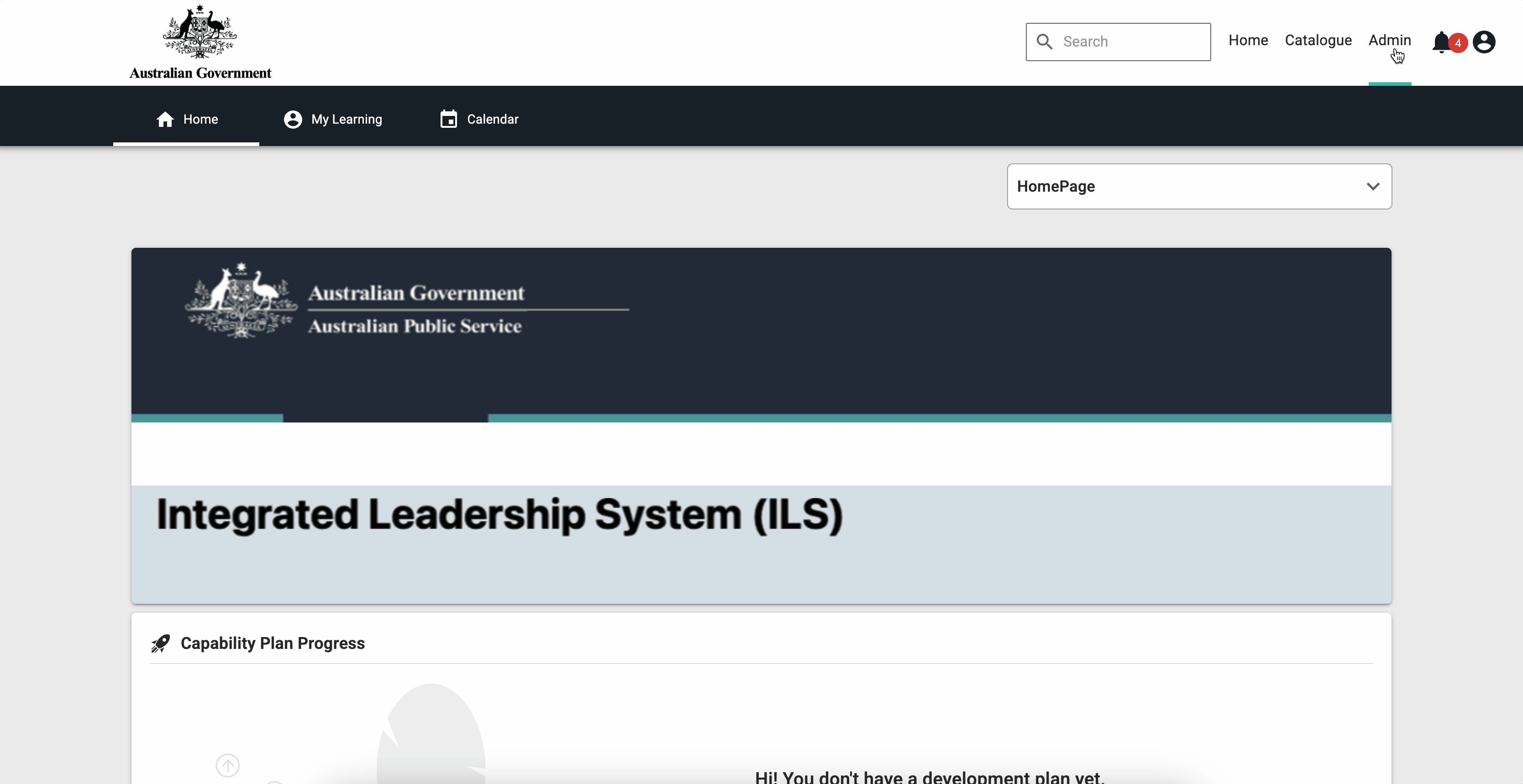Click the Australian Government header text
Screen dimensions: 1523x784
point(200,73)
